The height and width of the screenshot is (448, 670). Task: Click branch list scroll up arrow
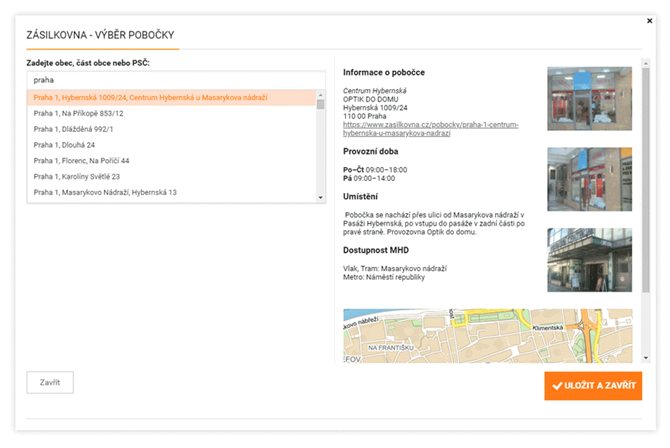coord(320,94)
